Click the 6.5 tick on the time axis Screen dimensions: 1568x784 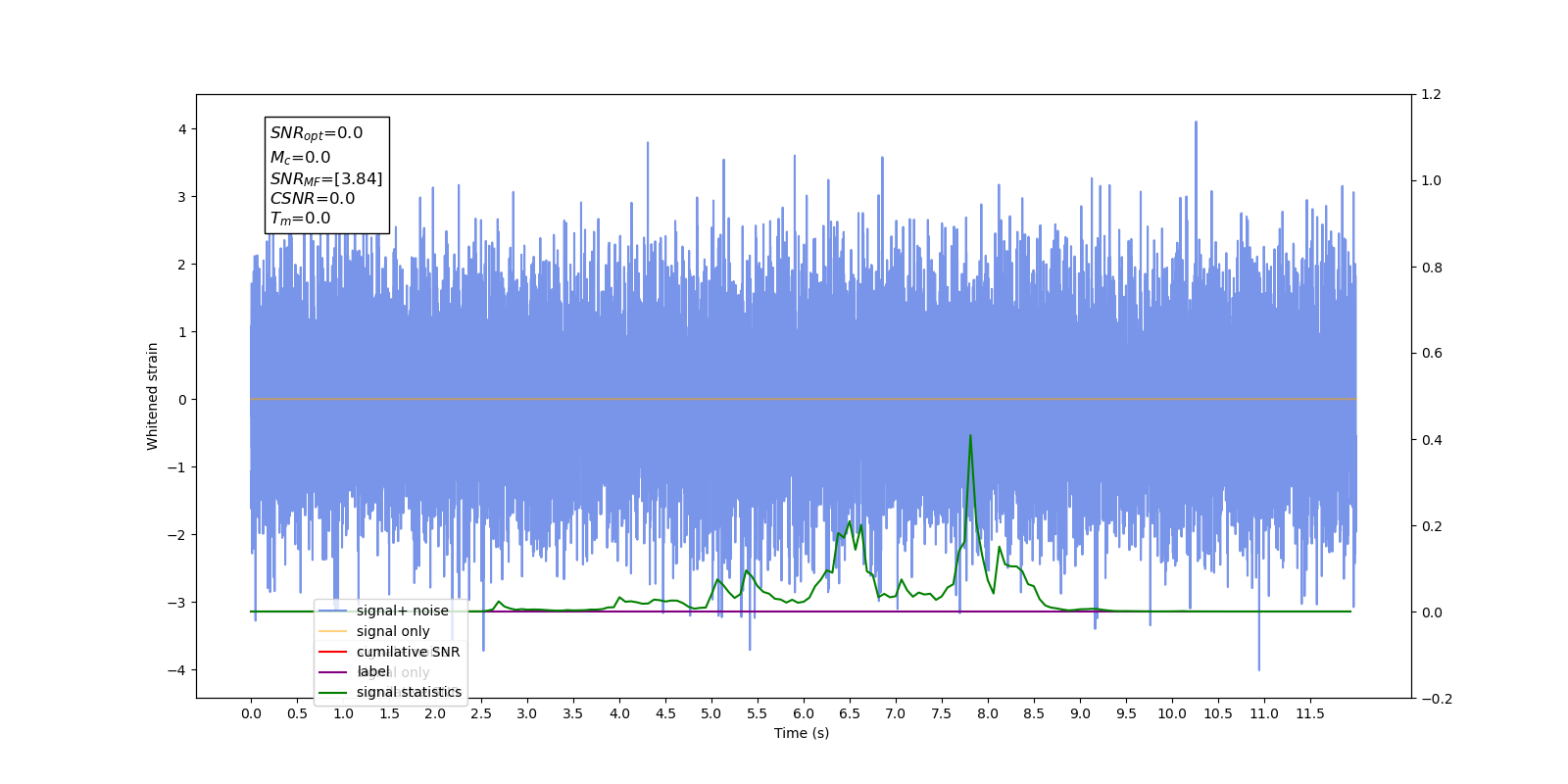click(850, 713)
